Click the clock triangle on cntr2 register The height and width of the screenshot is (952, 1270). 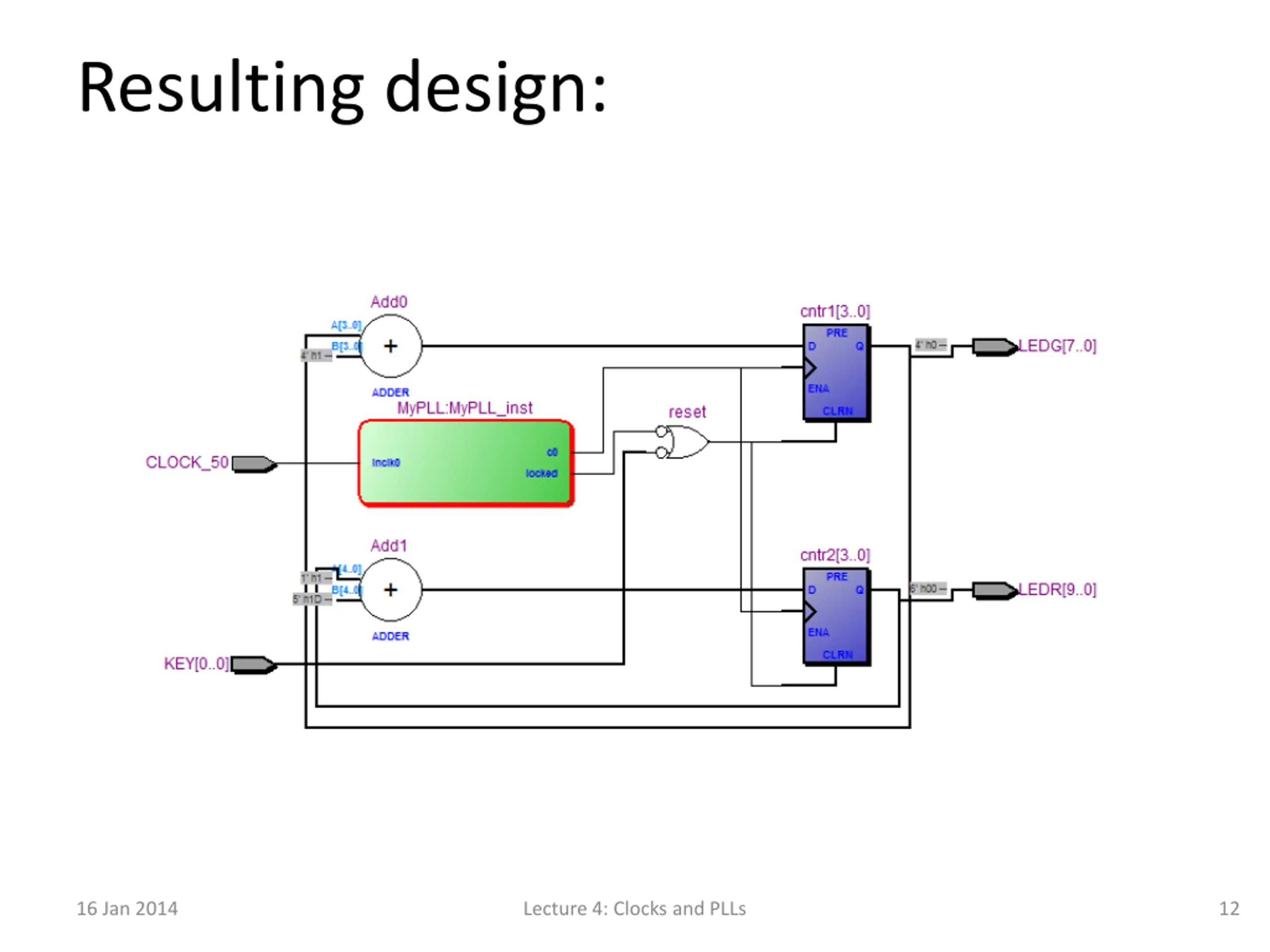click(x=810, y=612)
